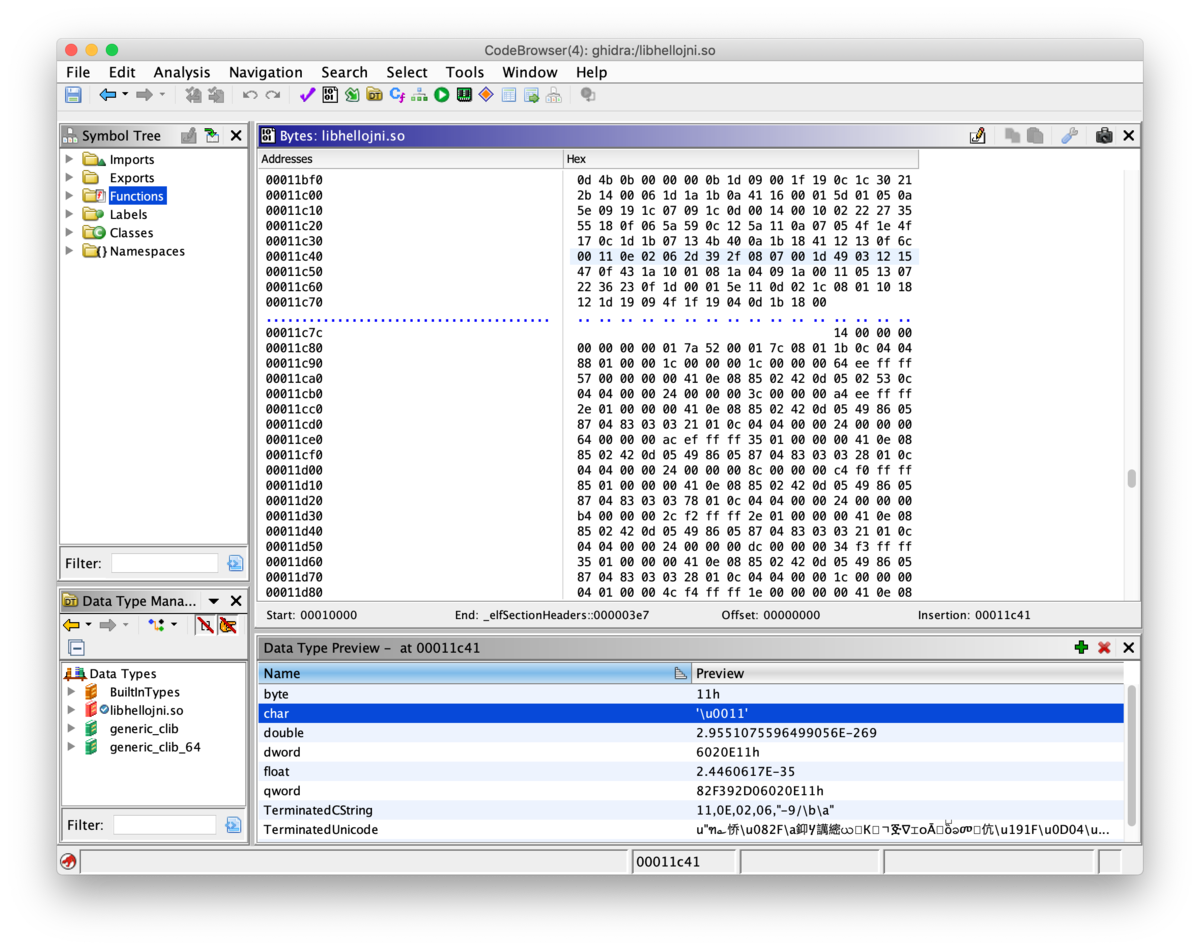Open the Edit menu
Image resolution: width=1200 pixels, height=950 pixels.
click(122, 72)
